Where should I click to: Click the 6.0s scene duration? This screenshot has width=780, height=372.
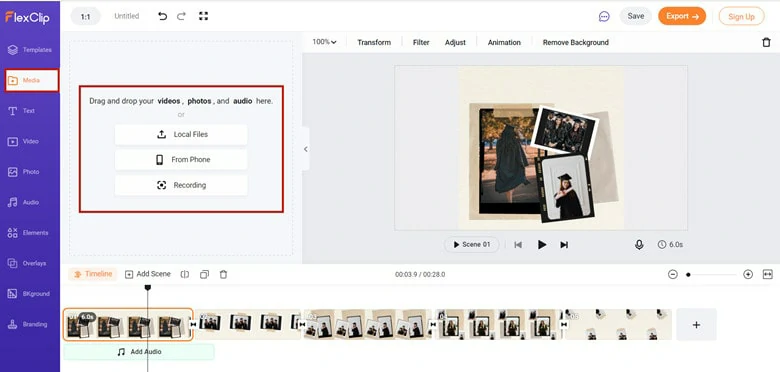pyautogui.click(x=670, y=245)
